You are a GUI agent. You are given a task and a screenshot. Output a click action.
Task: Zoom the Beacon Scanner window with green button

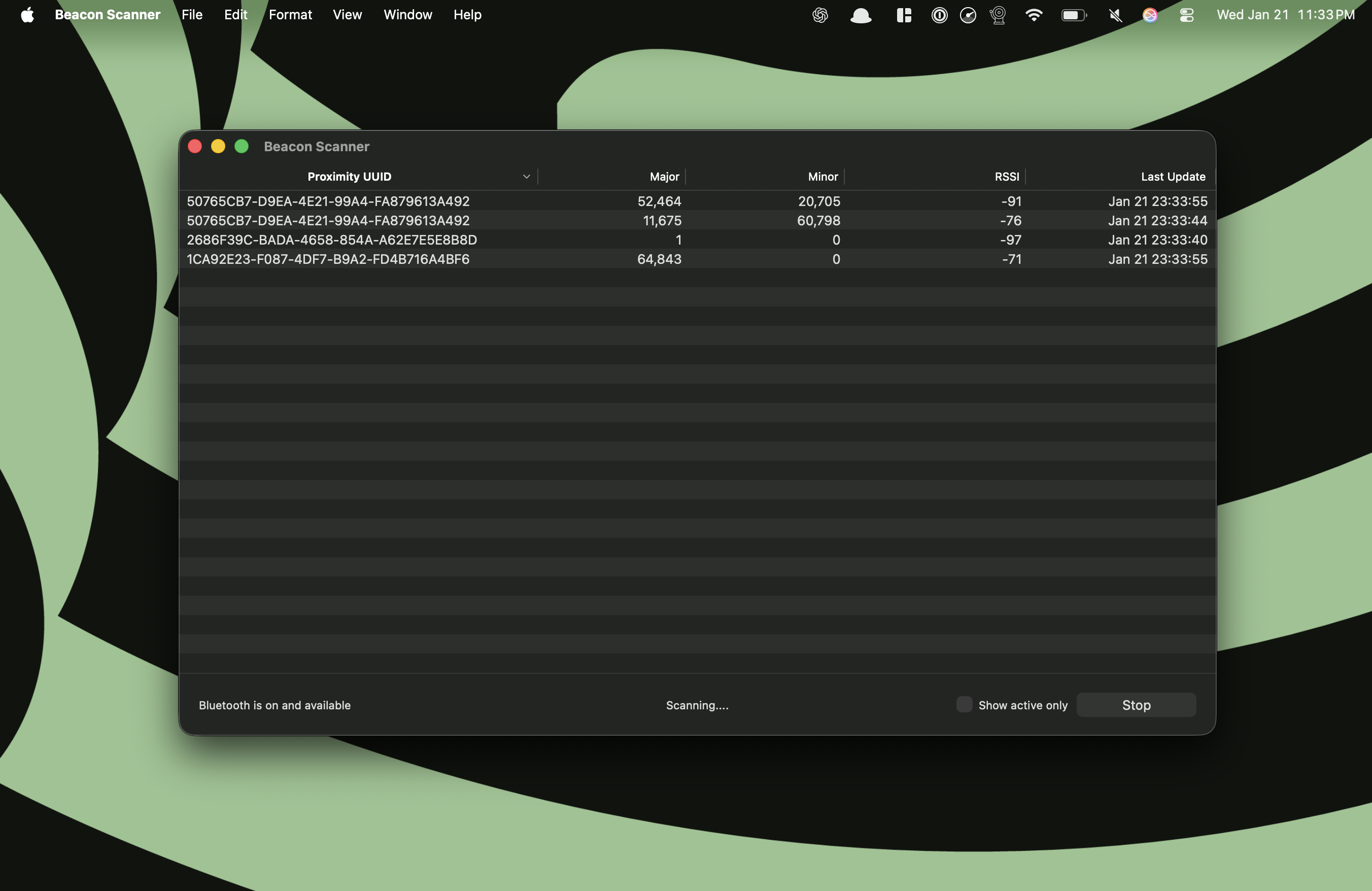[242, 147]
